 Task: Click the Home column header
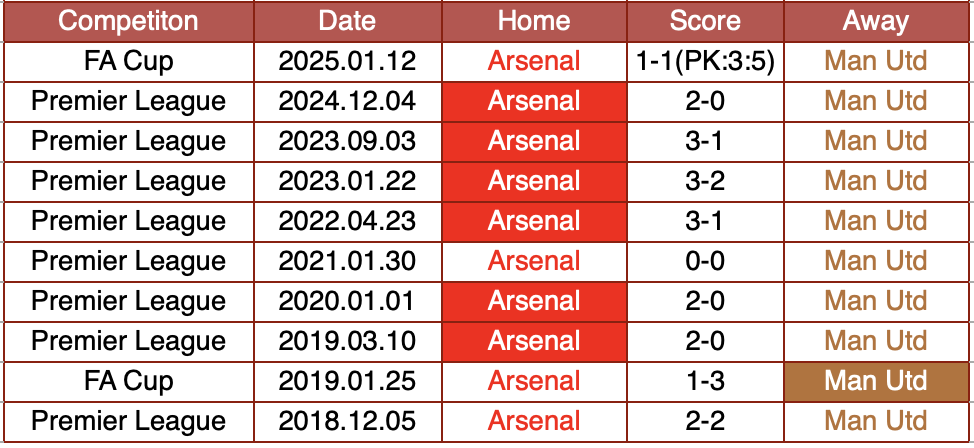click(534, 21)
